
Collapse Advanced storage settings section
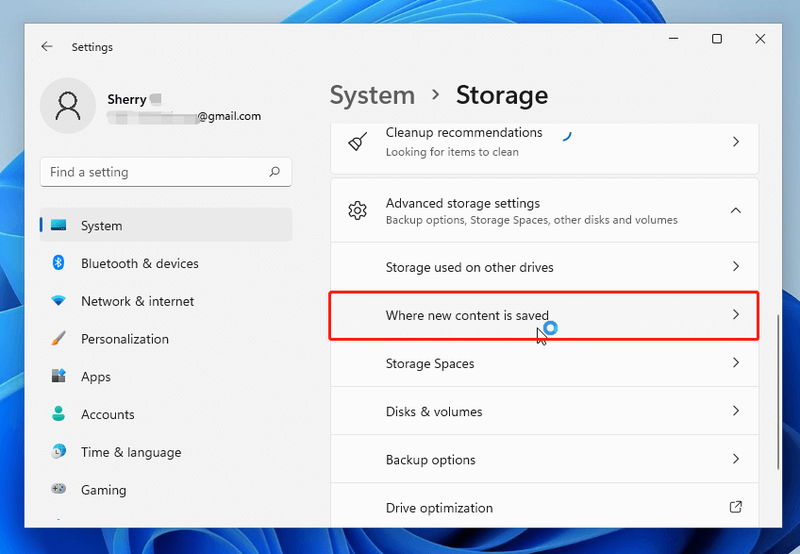click(x=735, y=210)
